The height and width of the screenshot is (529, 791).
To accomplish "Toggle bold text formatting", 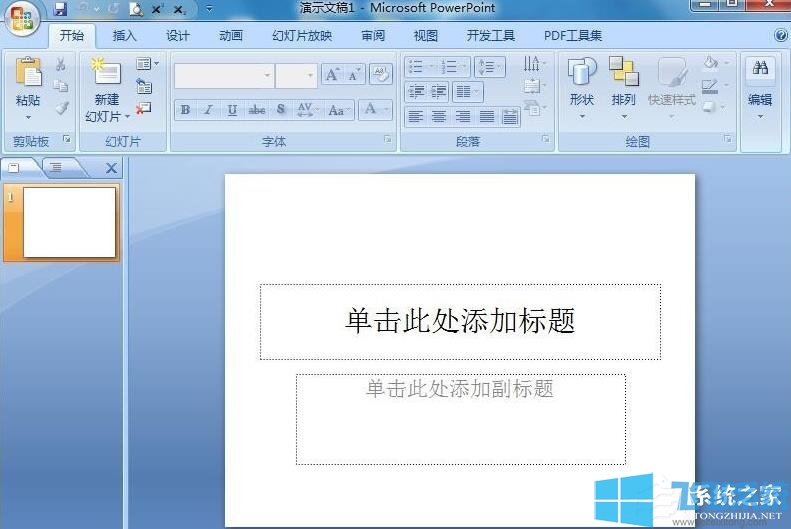I will click(185, 110).
